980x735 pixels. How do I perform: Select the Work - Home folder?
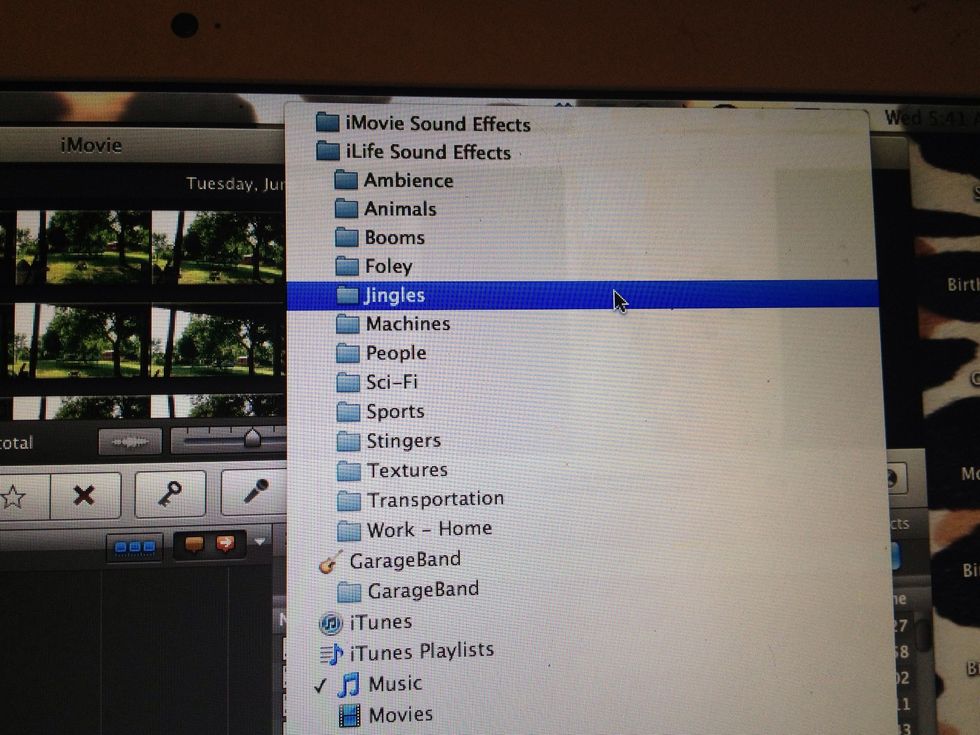point(429,530)
